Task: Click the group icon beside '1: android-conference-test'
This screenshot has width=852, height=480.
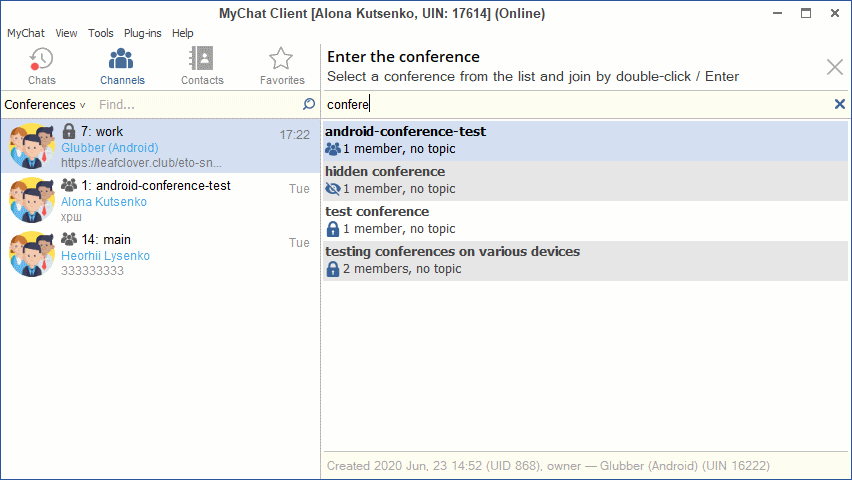Action: (69, 185)
